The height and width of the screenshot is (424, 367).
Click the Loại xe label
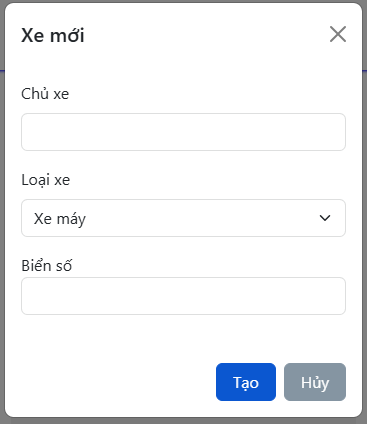click(46, 180)
